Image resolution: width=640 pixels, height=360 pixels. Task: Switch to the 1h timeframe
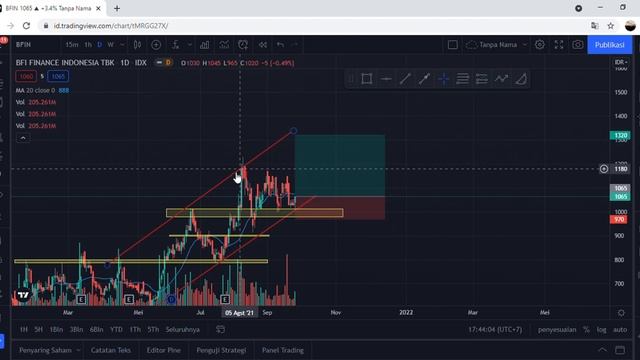(x=88, y=45)
